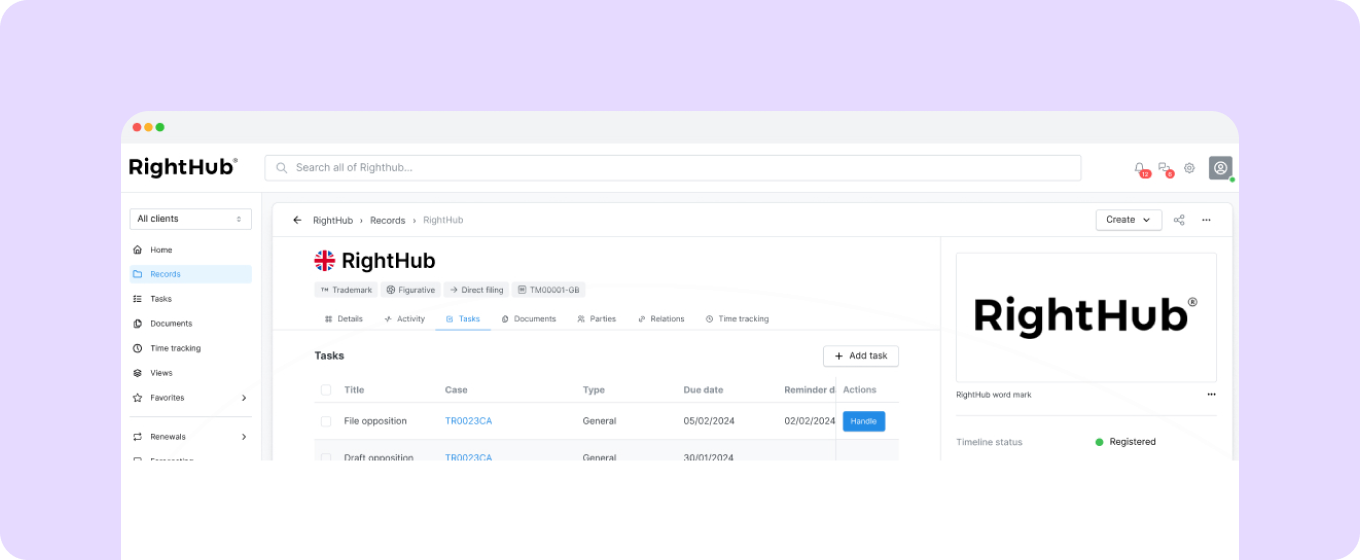
Task: Expand the Favorites chevron in sidebar
Action: (244, 398)
